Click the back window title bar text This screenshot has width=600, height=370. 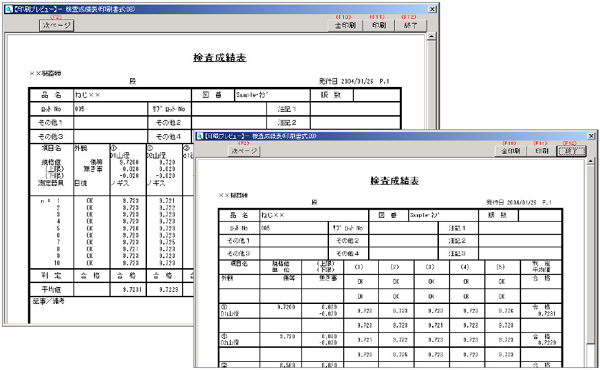pos(74,9)
